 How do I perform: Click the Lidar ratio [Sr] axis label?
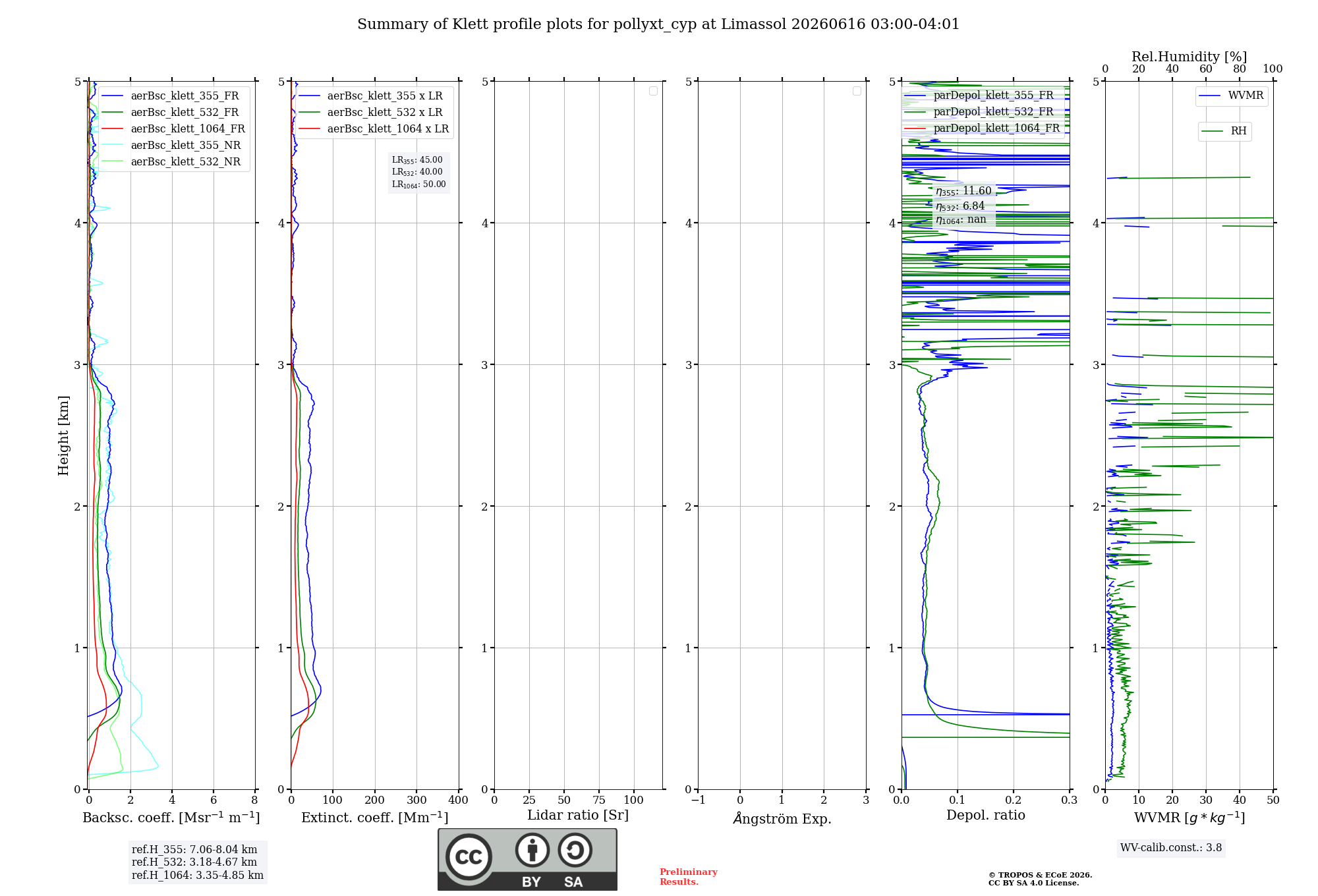pos(578,816)
